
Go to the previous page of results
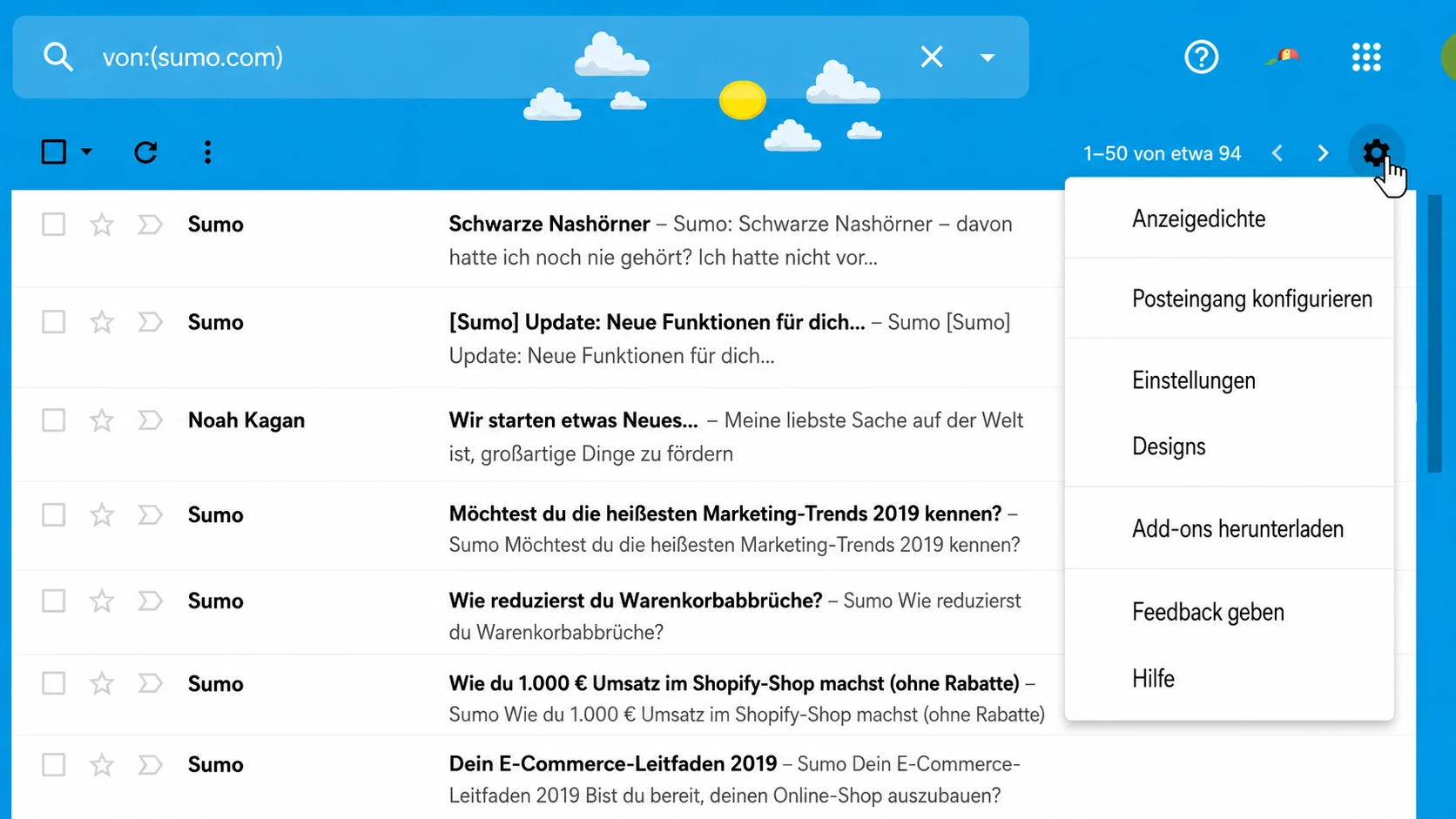click(x=1277, y=153)
